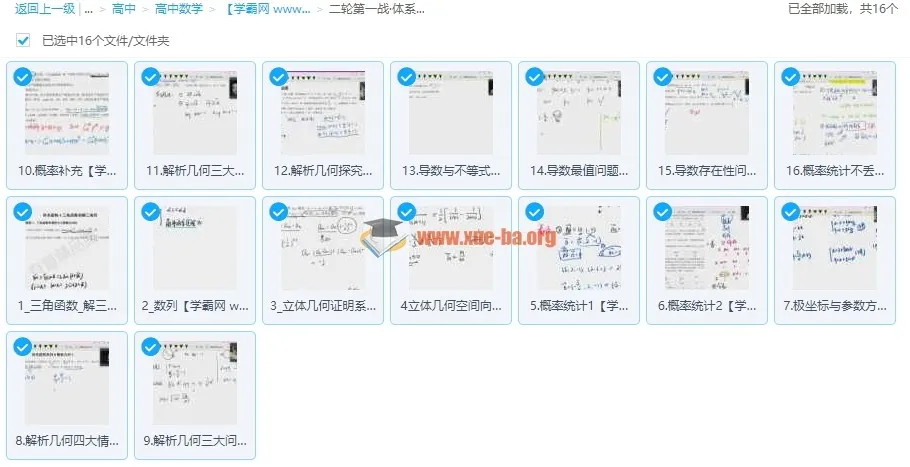
Task: Deselect the 1_三角函数_解三 file checkmark
Action: click(23, 212)
